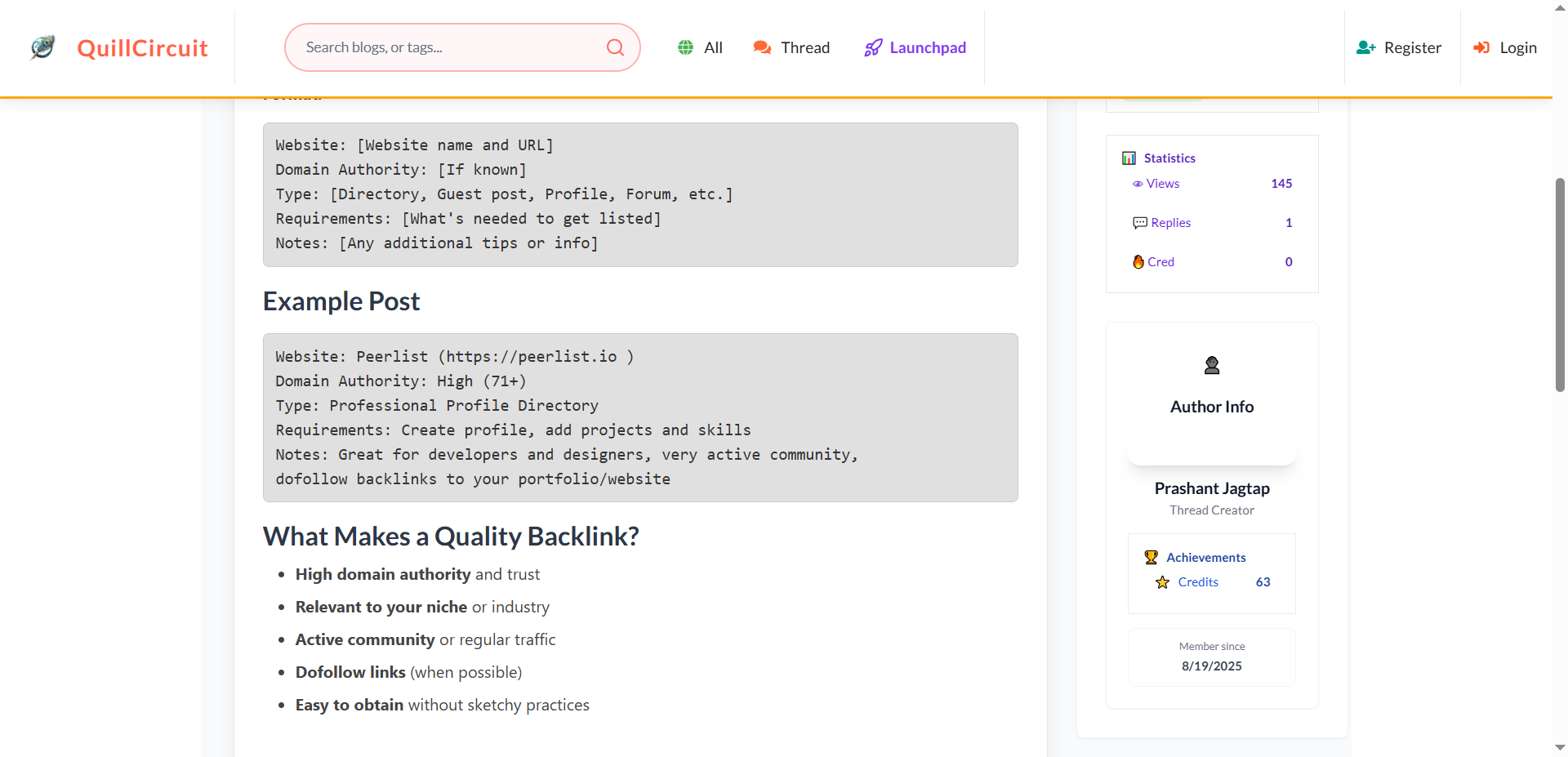Click the Easy to obtain bullet
Viewport: 1568px width, 757px height.
(x=442, y=706)
